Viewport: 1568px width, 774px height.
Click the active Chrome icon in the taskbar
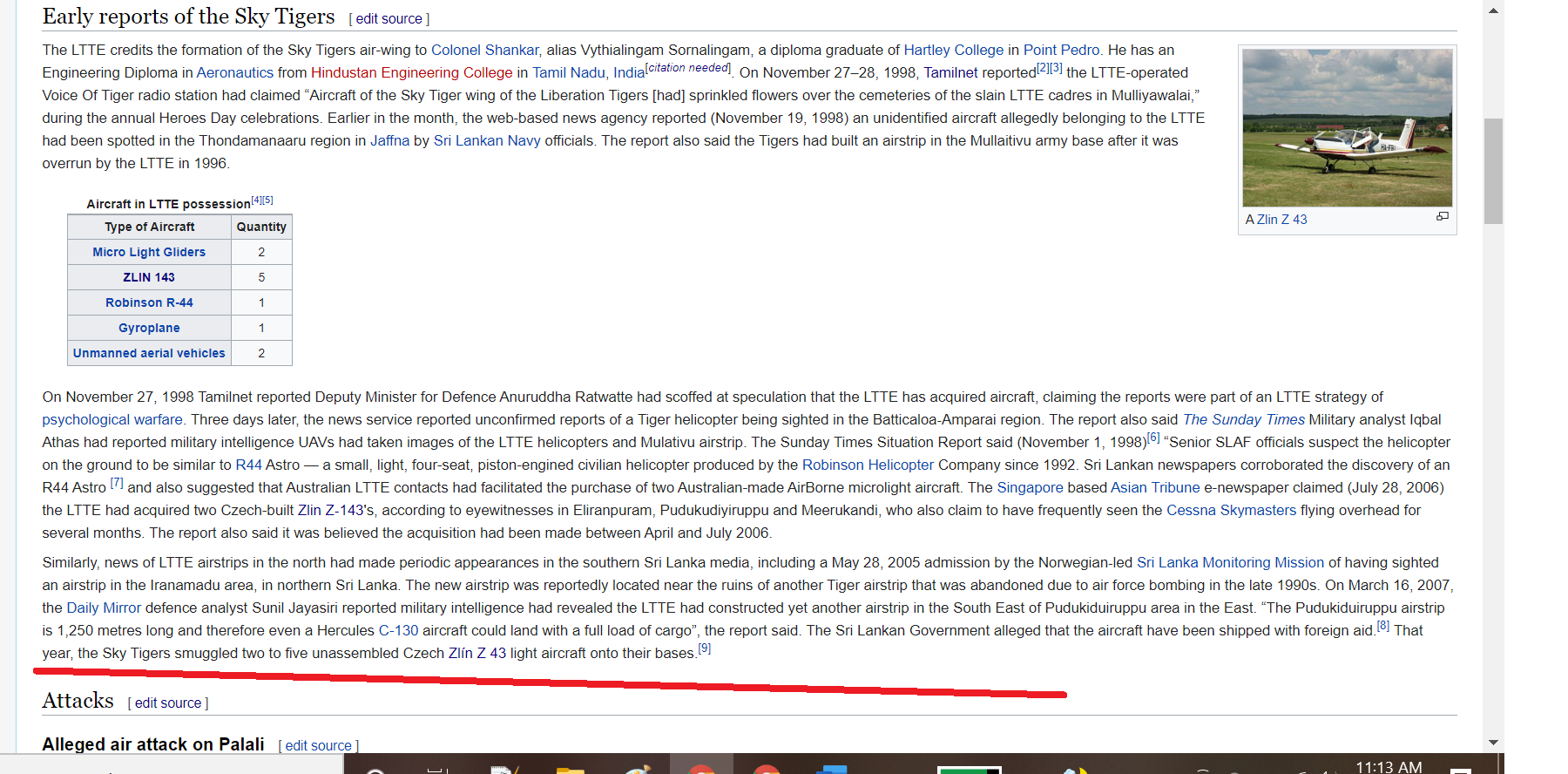(701, 766)
